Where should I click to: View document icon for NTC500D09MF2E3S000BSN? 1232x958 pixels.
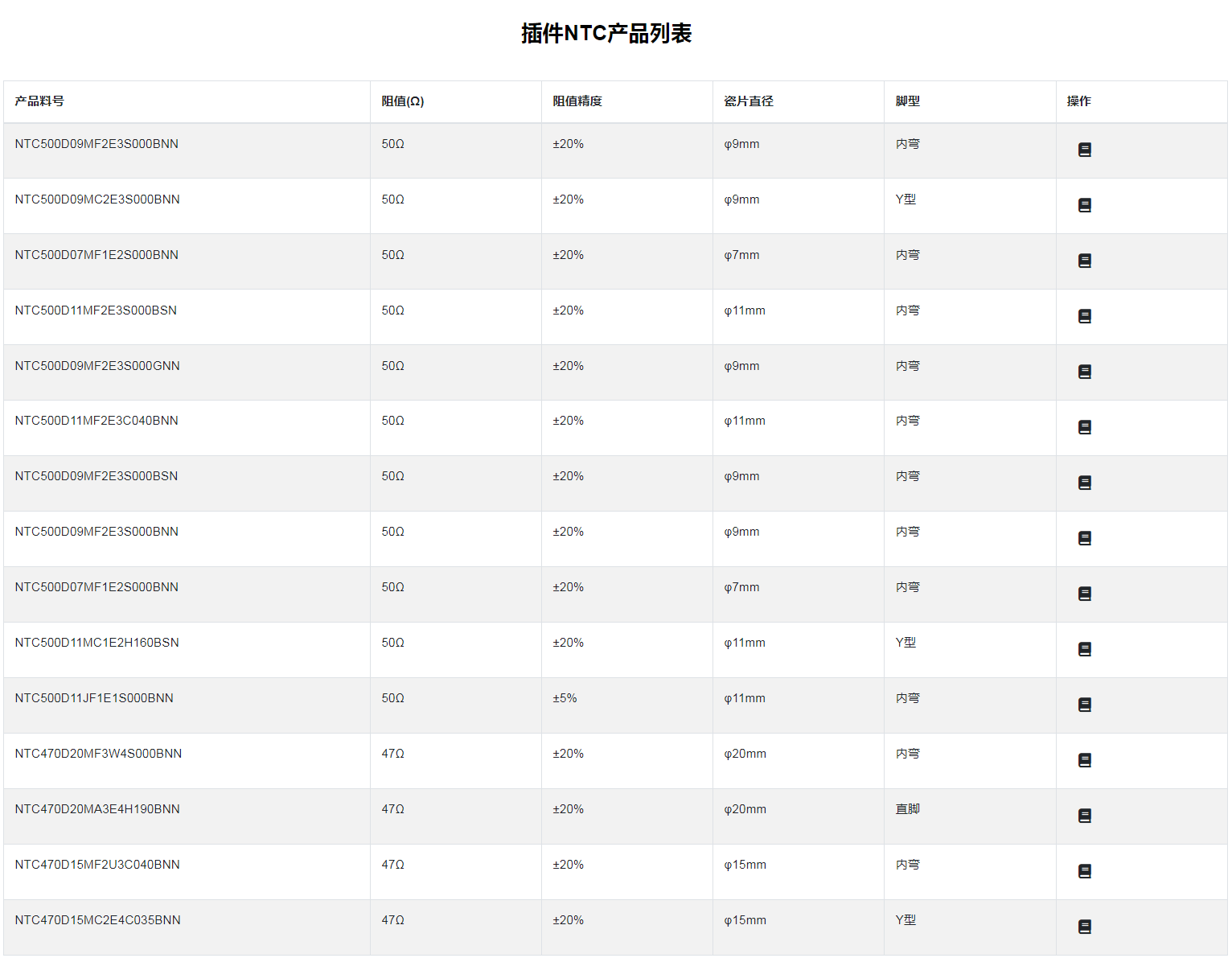[x=1084, y=483]
